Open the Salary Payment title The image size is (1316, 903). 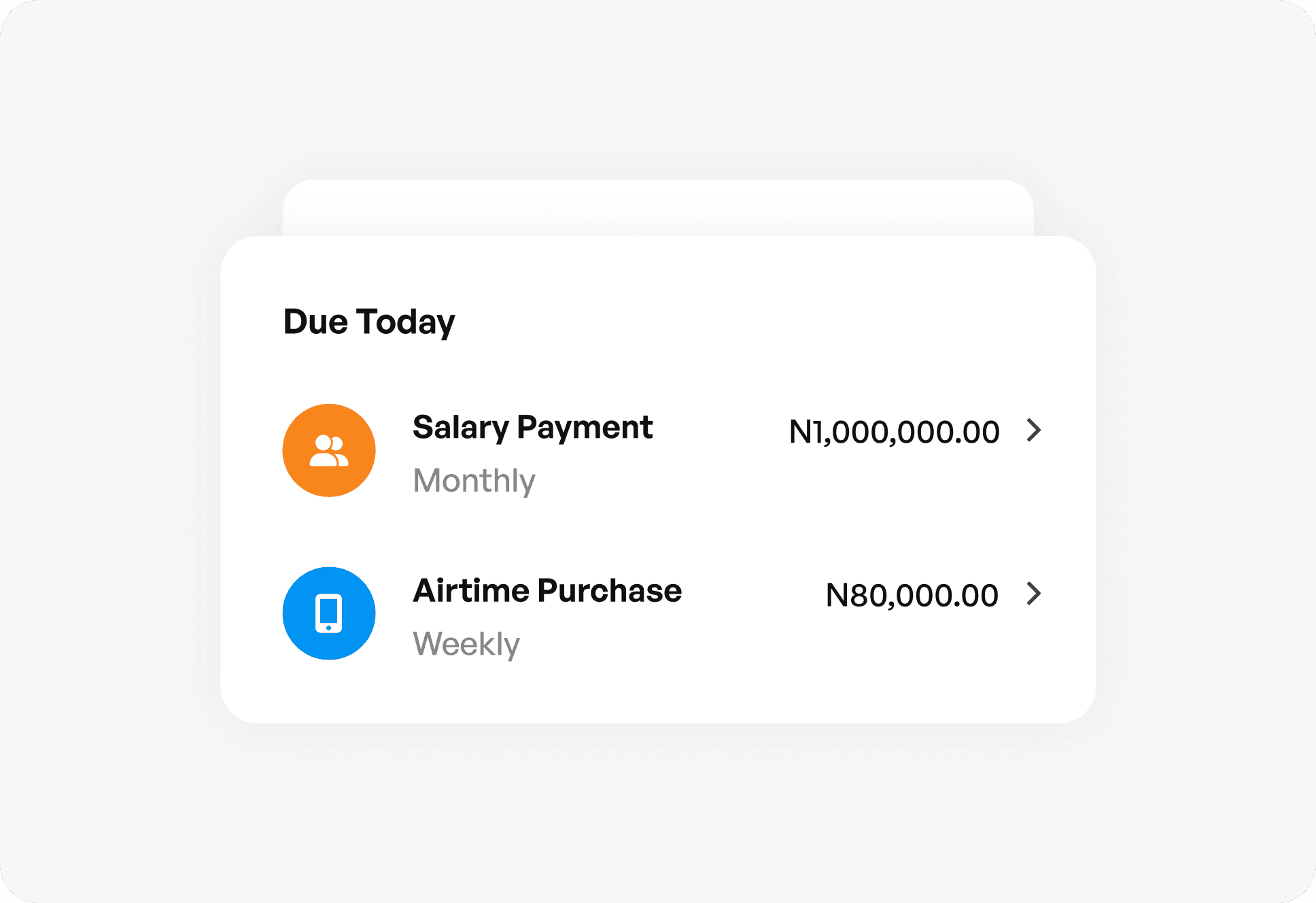532,428
